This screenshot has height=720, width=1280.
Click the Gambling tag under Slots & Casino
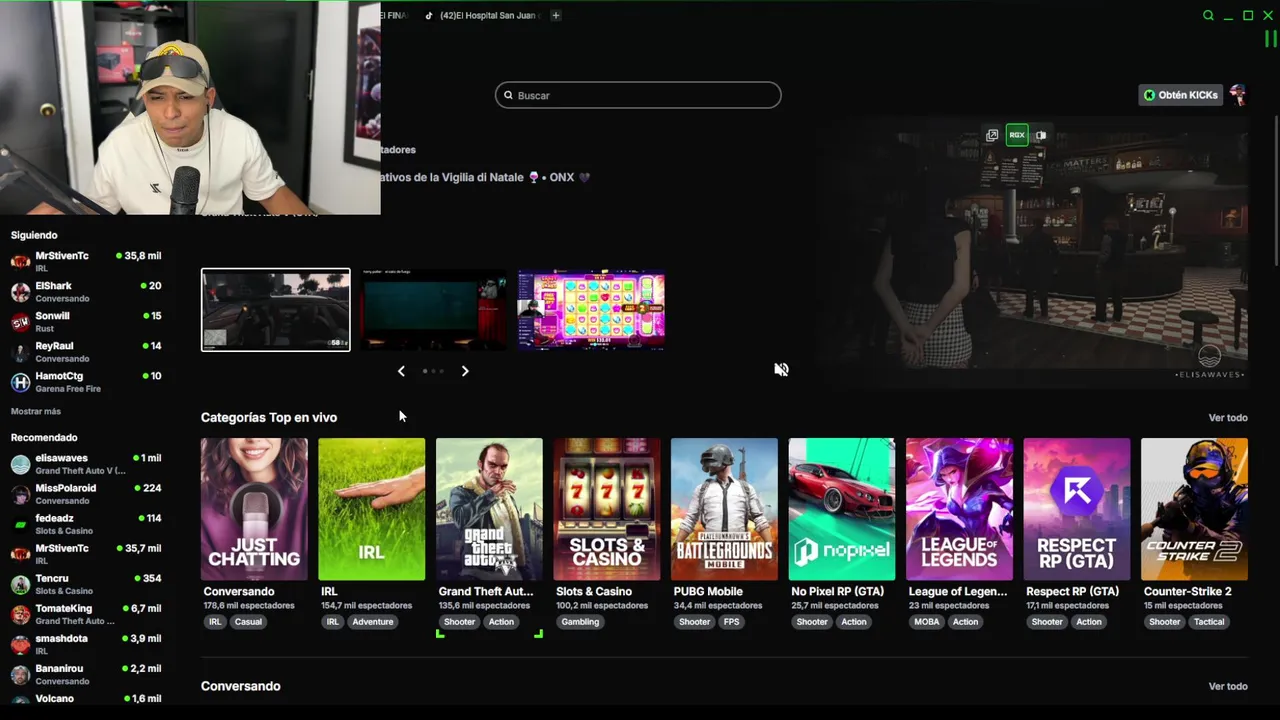coord(580,622)
